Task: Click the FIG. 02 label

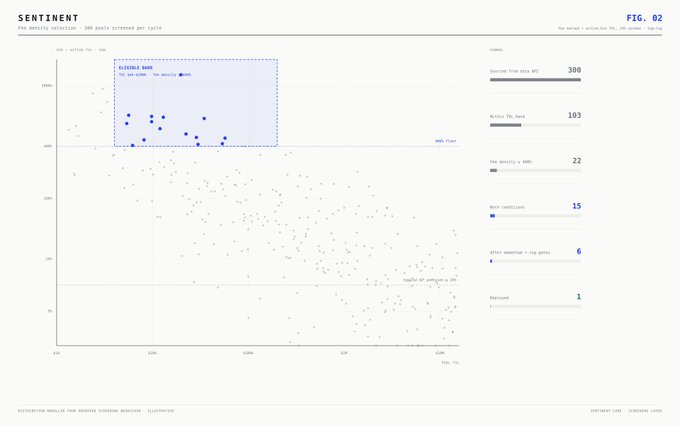Action: coord(644,18)
